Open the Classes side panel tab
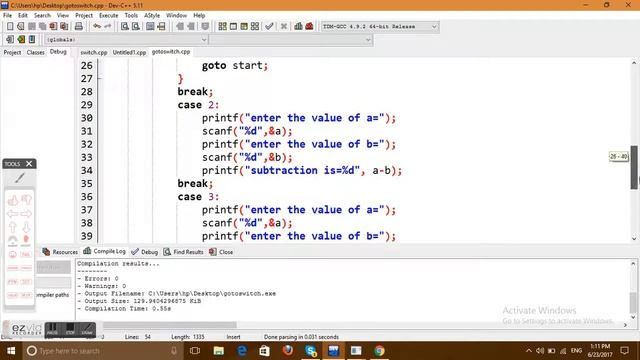The height and width of the screenshot is (360, 640). [x=36, y=52]
